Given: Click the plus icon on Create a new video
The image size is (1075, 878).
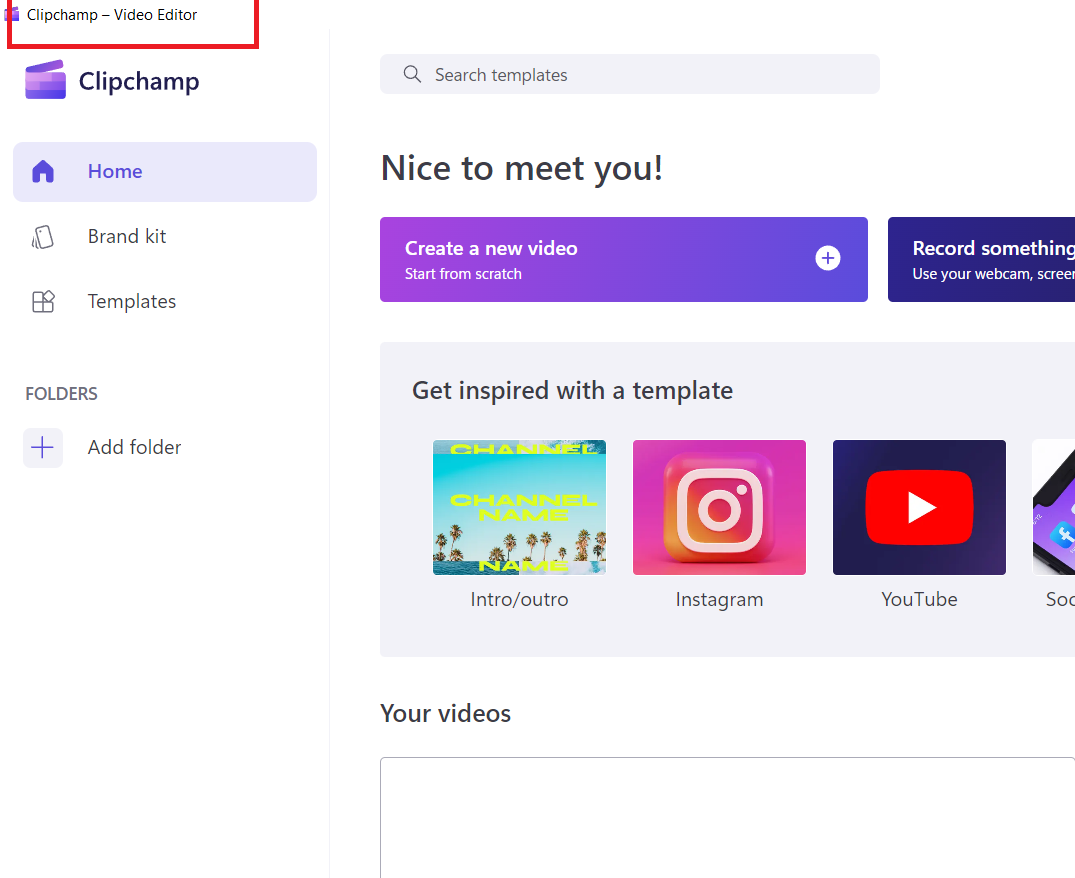Looking at the screenshot, I should point(828,258).
